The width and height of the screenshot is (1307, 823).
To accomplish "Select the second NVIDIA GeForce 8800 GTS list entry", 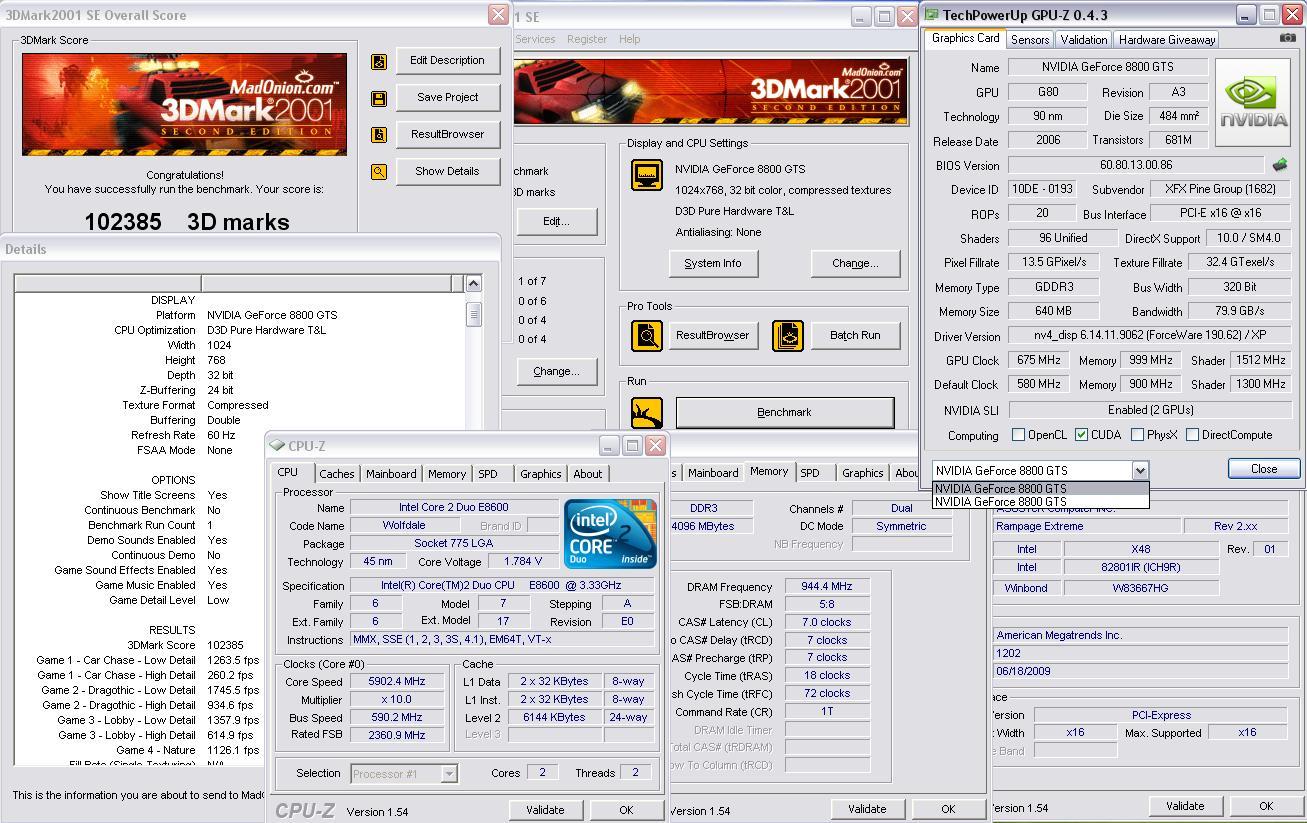I will [x=1040, y=502].
